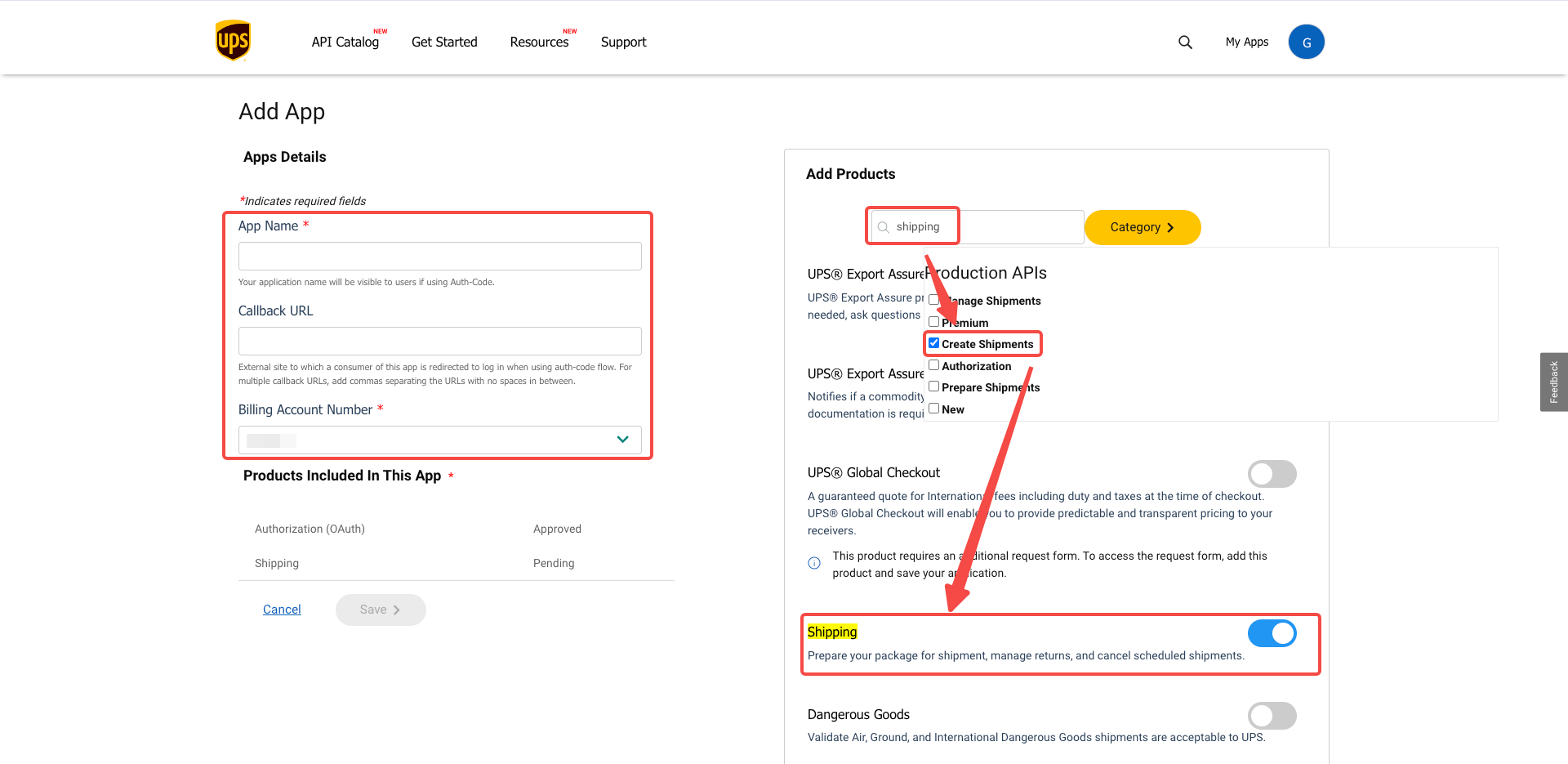Open the user profile avatar
Screen dimensions: 1568x764
coord(1306,42)
